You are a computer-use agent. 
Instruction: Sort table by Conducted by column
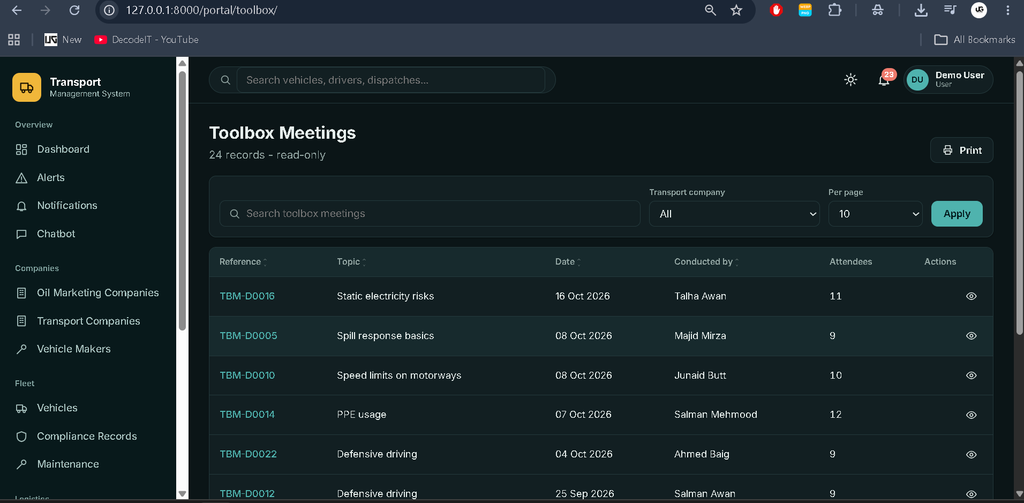click(706, 261)
